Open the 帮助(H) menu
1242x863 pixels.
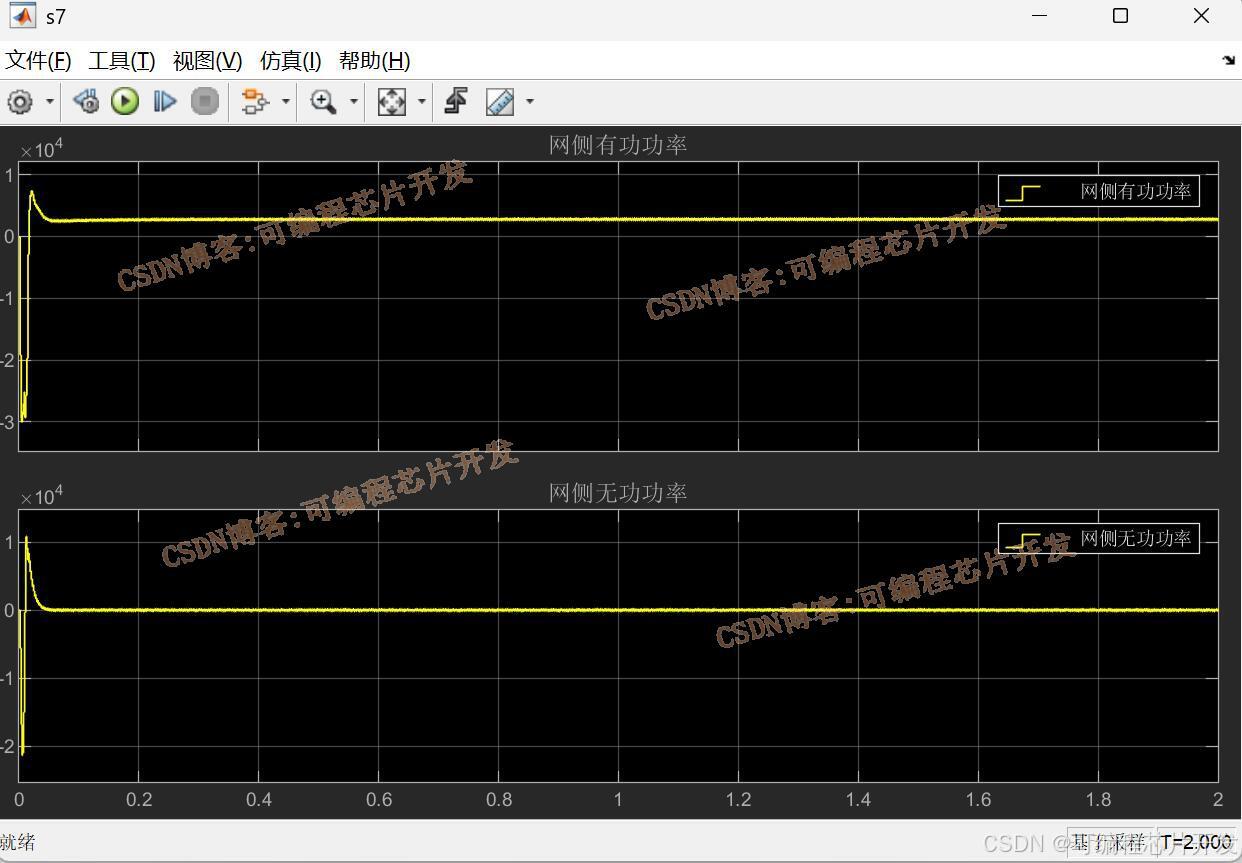pyautogui.click(x=374, y=61)
